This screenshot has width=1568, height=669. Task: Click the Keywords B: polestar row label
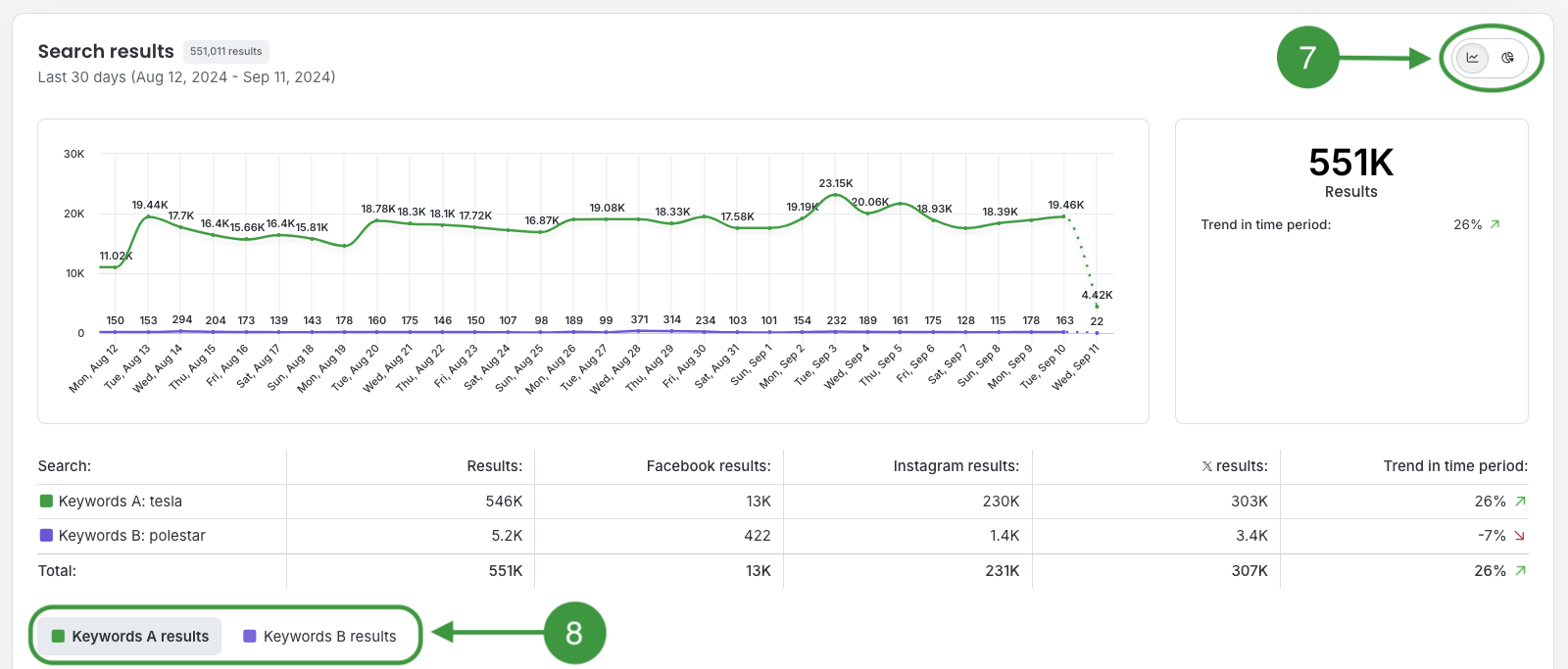point(131,536)
